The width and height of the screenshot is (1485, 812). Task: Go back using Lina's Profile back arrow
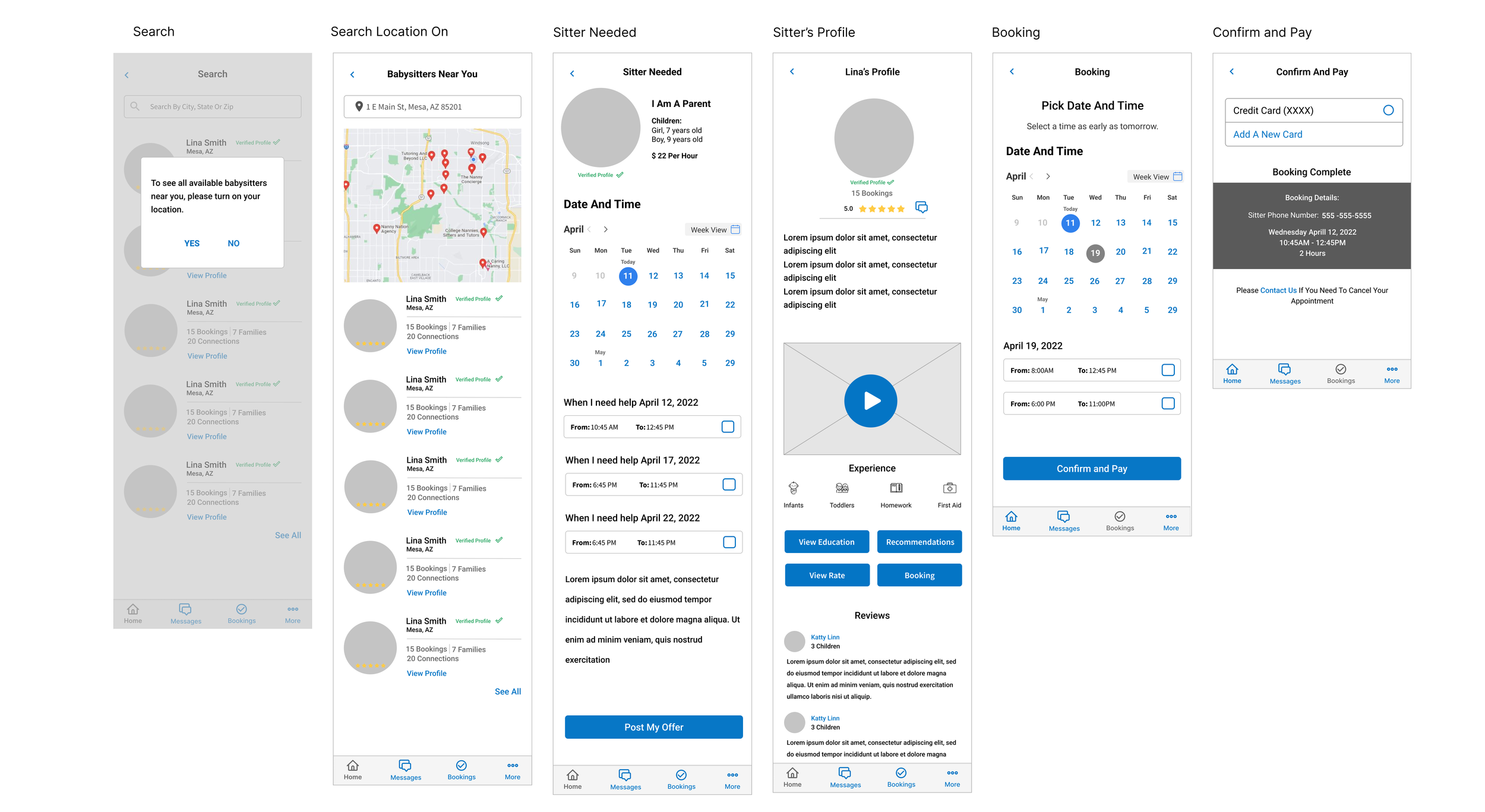coord(792,72)
